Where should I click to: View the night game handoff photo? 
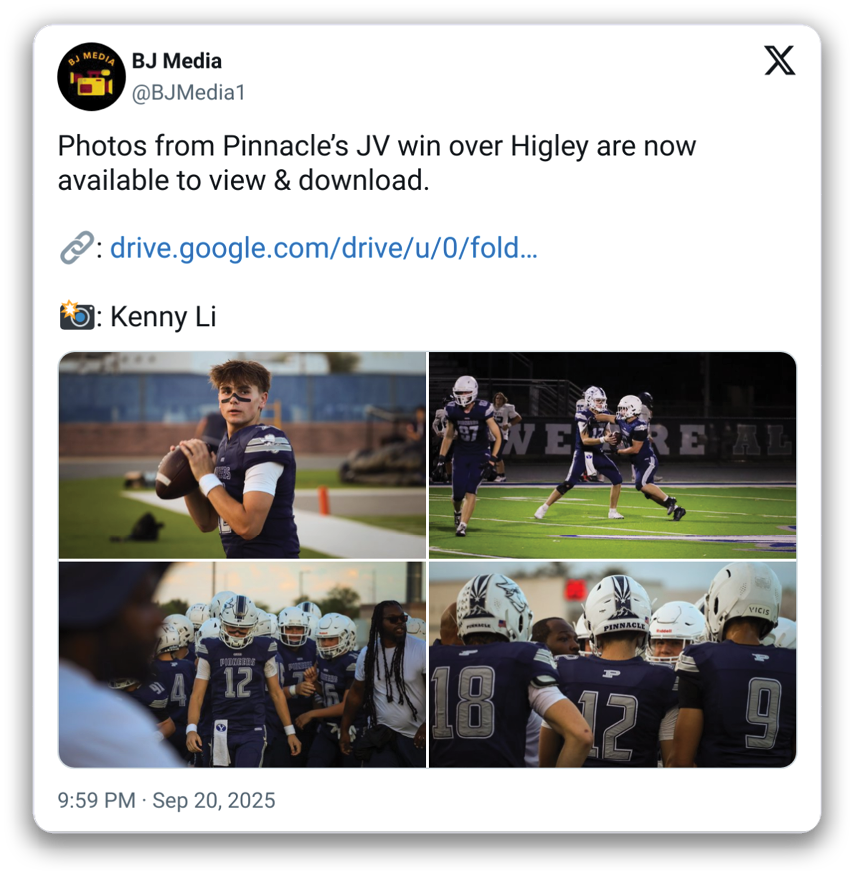pyautogui.click(x=612, y=455)
